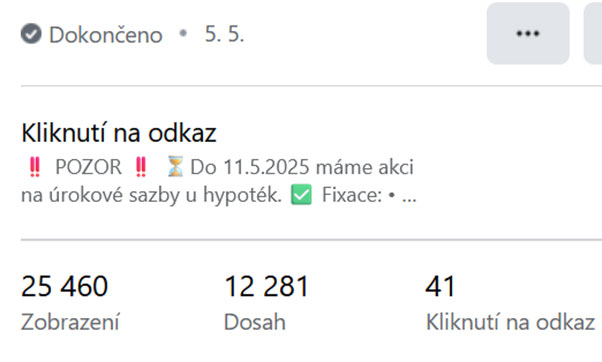Click the POZOR text in the ad description

click(88, 167)
